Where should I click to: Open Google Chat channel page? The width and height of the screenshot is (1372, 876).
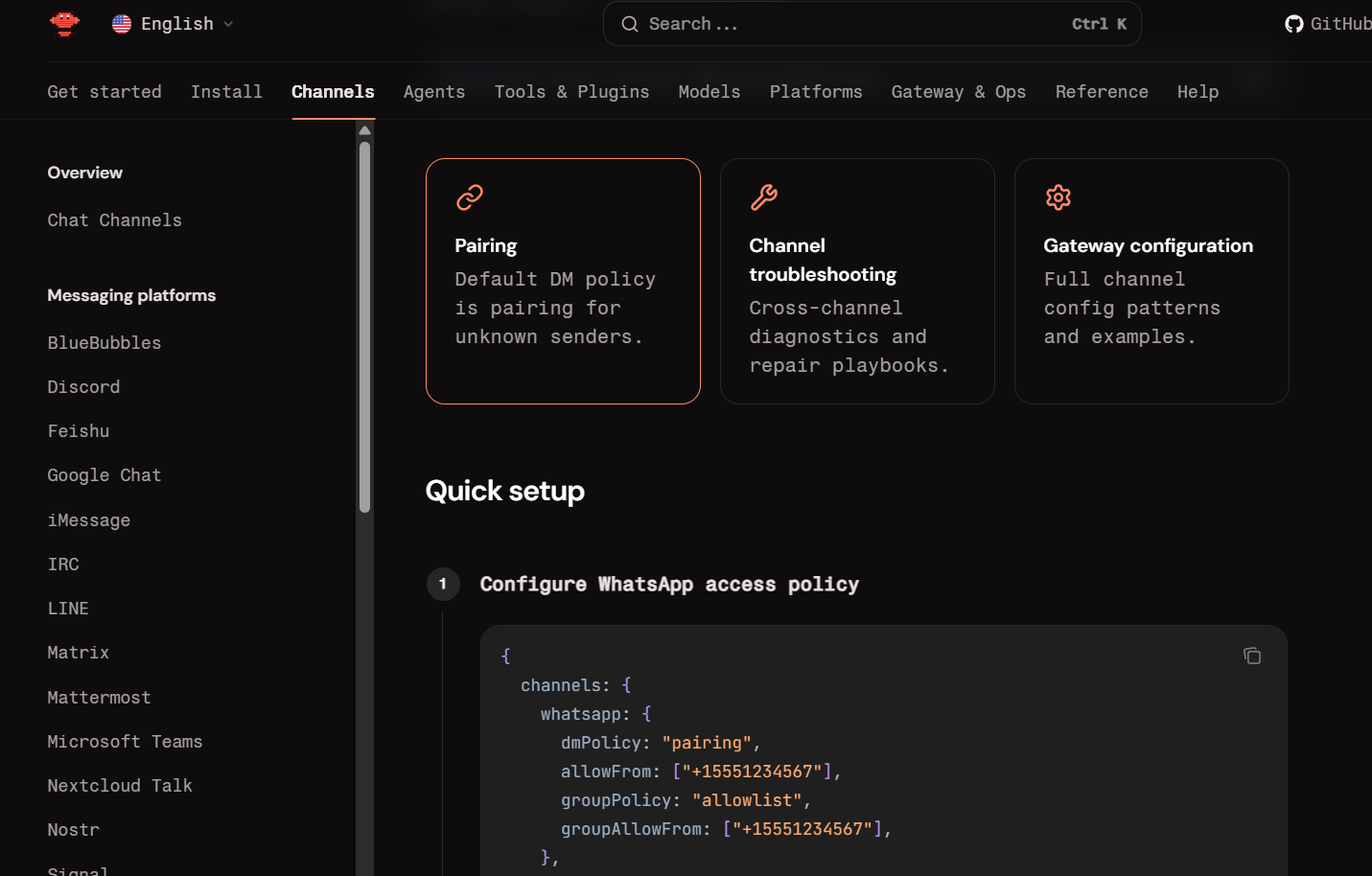105,475
